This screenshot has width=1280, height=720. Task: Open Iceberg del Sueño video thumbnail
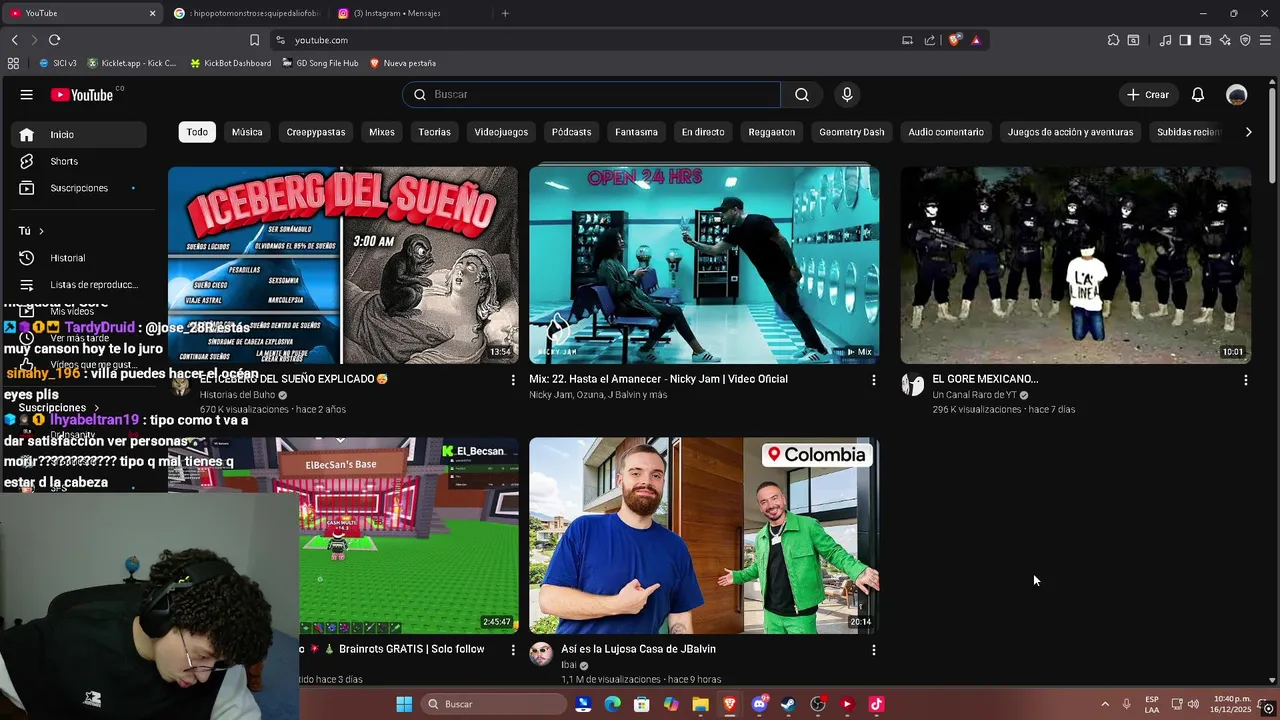343,265
